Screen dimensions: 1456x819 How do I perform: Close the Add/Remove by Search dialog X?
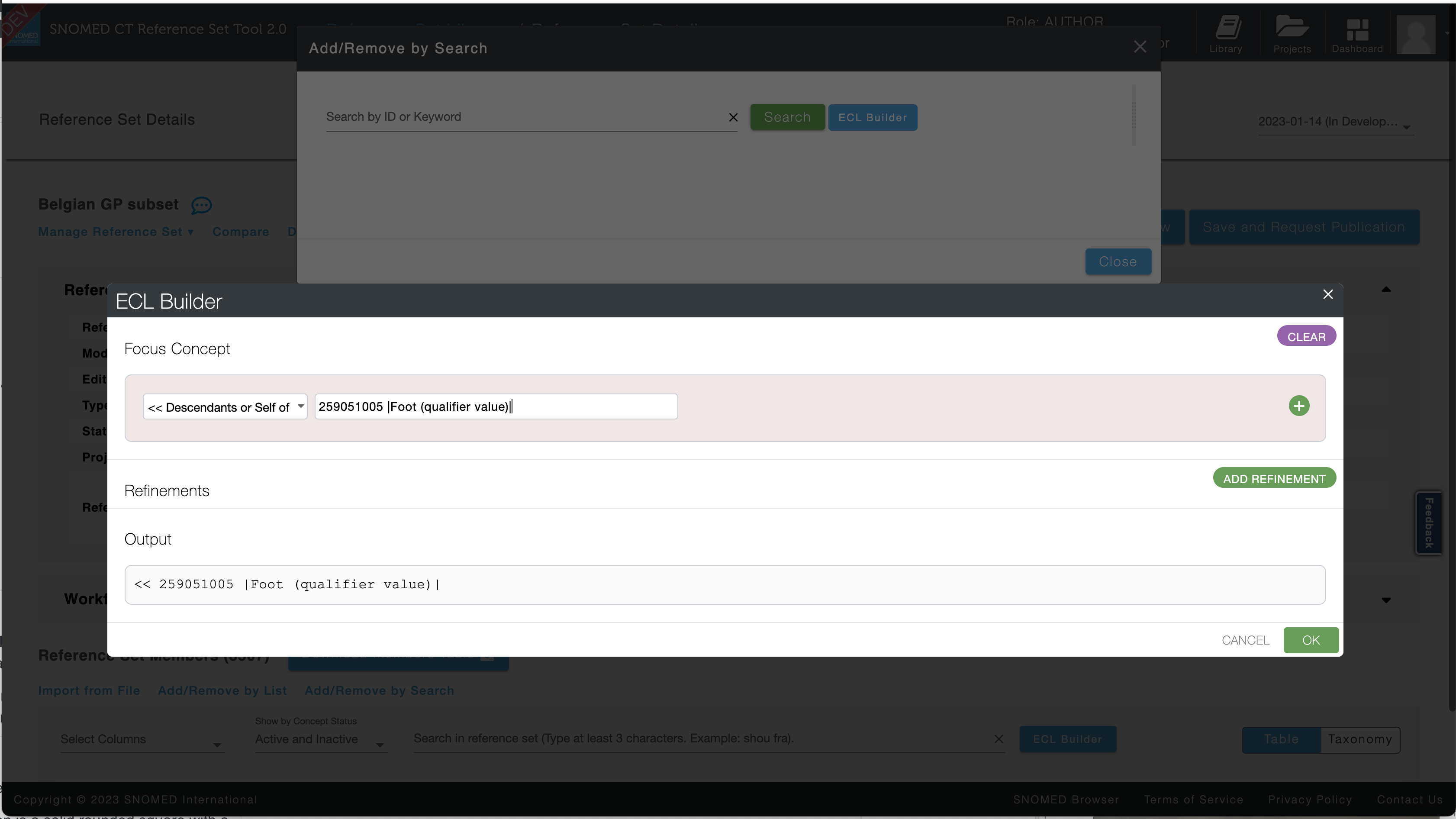click(1140, 46)
